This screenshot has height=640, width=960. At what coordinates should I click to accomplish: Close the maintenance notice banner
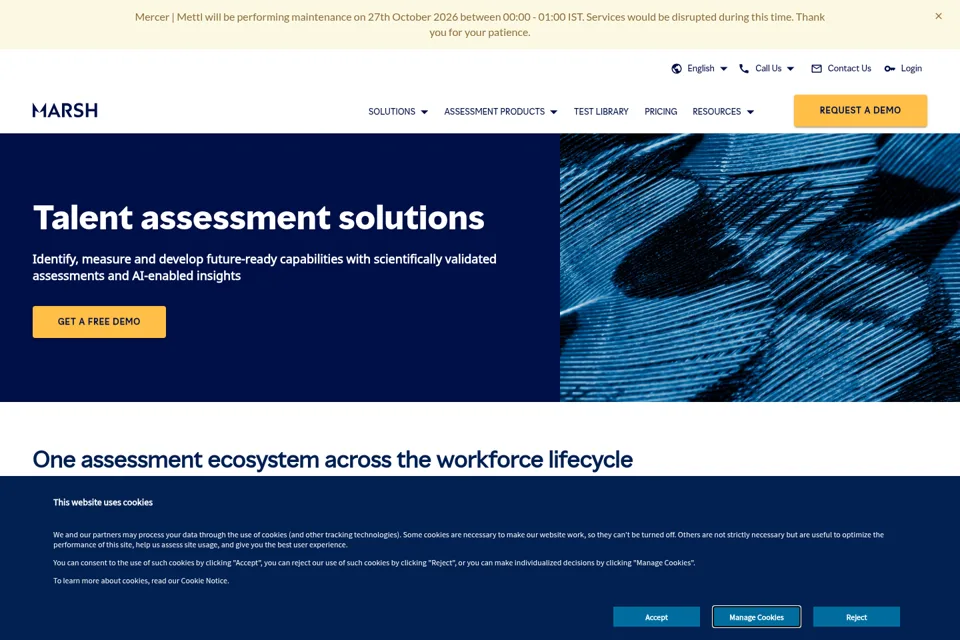coord(938,17)
